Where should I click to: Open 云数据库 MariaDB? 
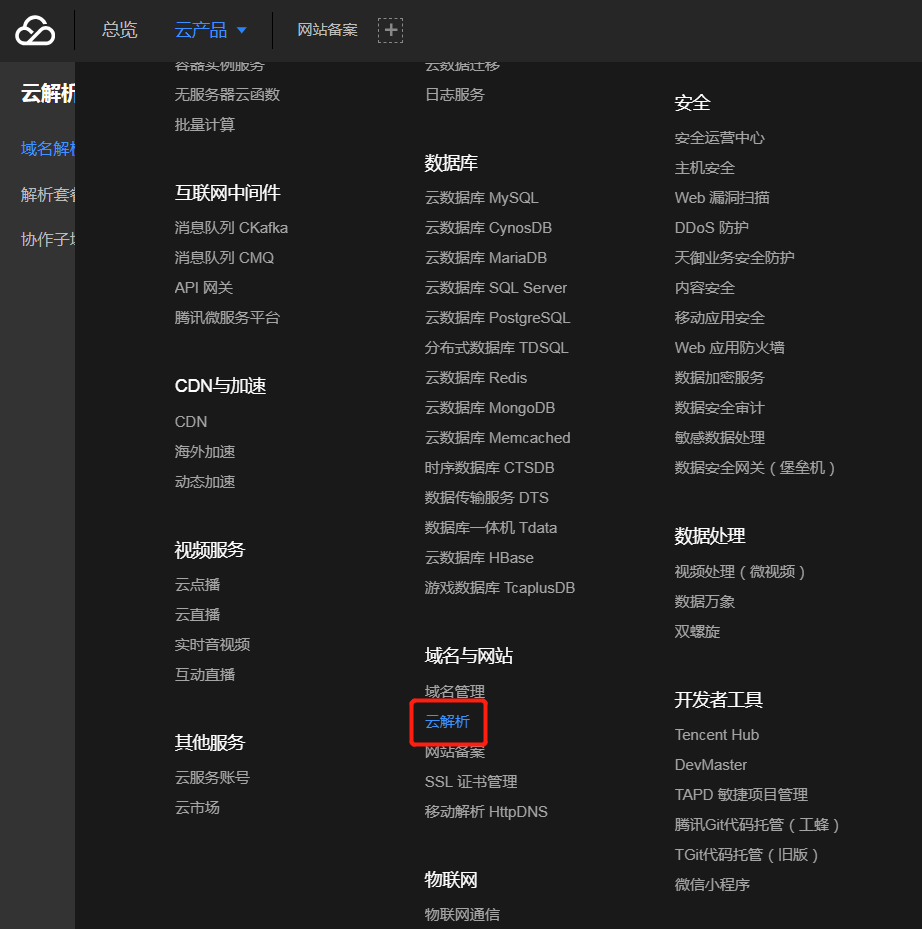(485, 258)
